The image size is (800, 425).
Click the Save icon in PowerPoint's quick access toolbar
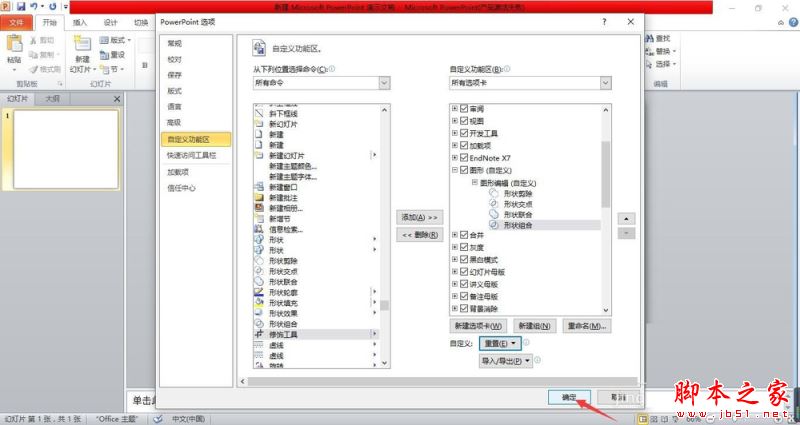pos(21,7)
